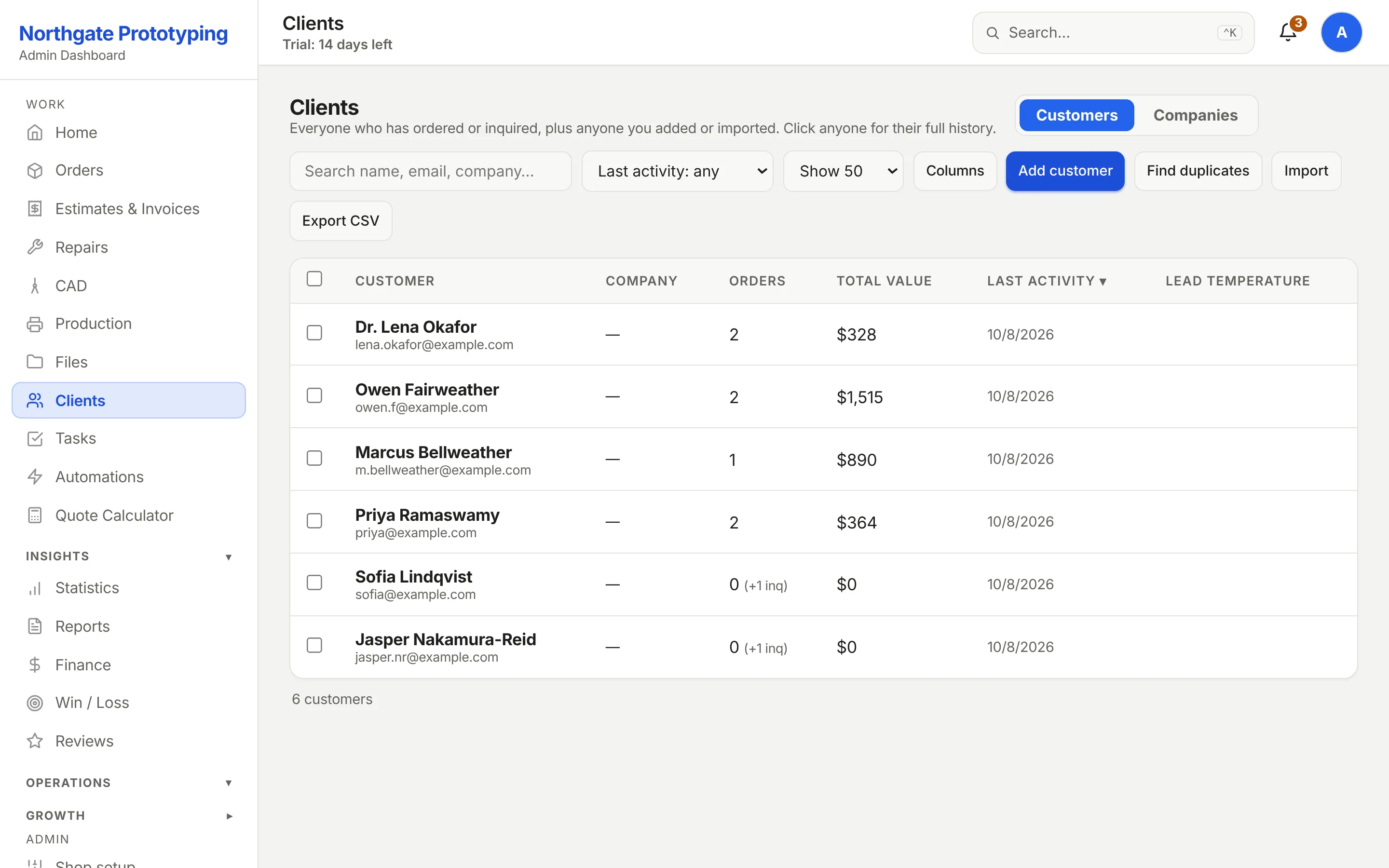This screenshot has width=1389, height=868.
Task: Open the user avatar labeled A
Action: (1341, 32)
